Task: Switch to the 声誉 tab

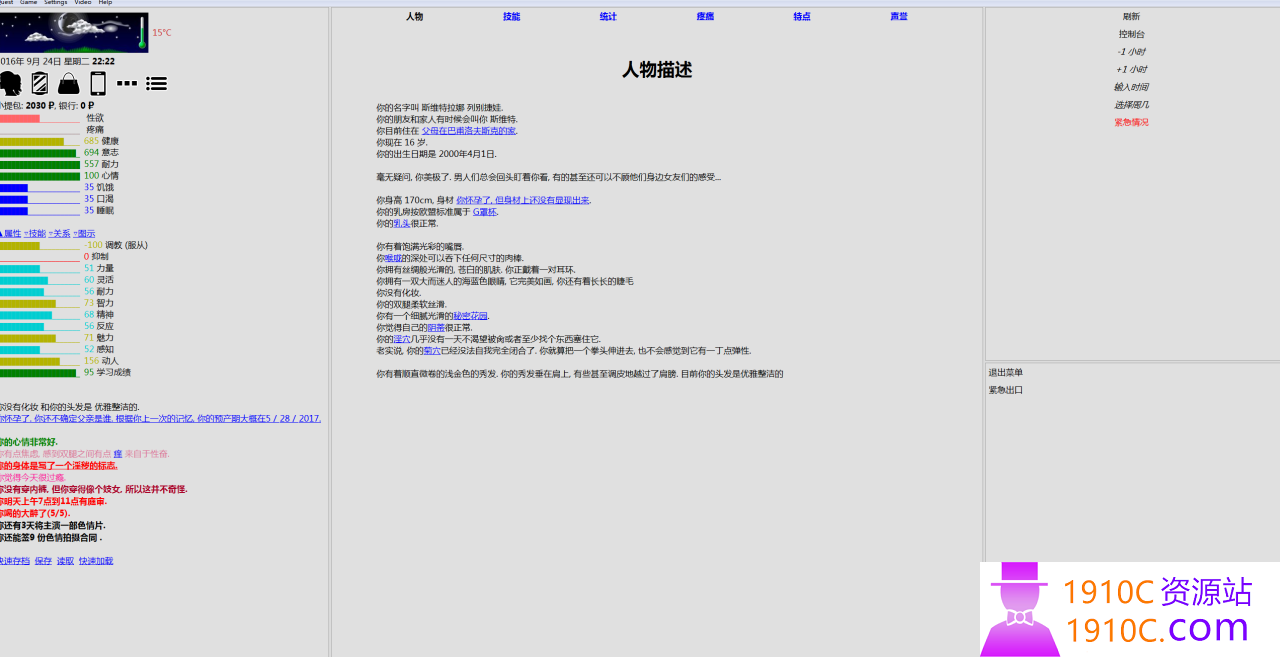Action: tap(899, 17)
